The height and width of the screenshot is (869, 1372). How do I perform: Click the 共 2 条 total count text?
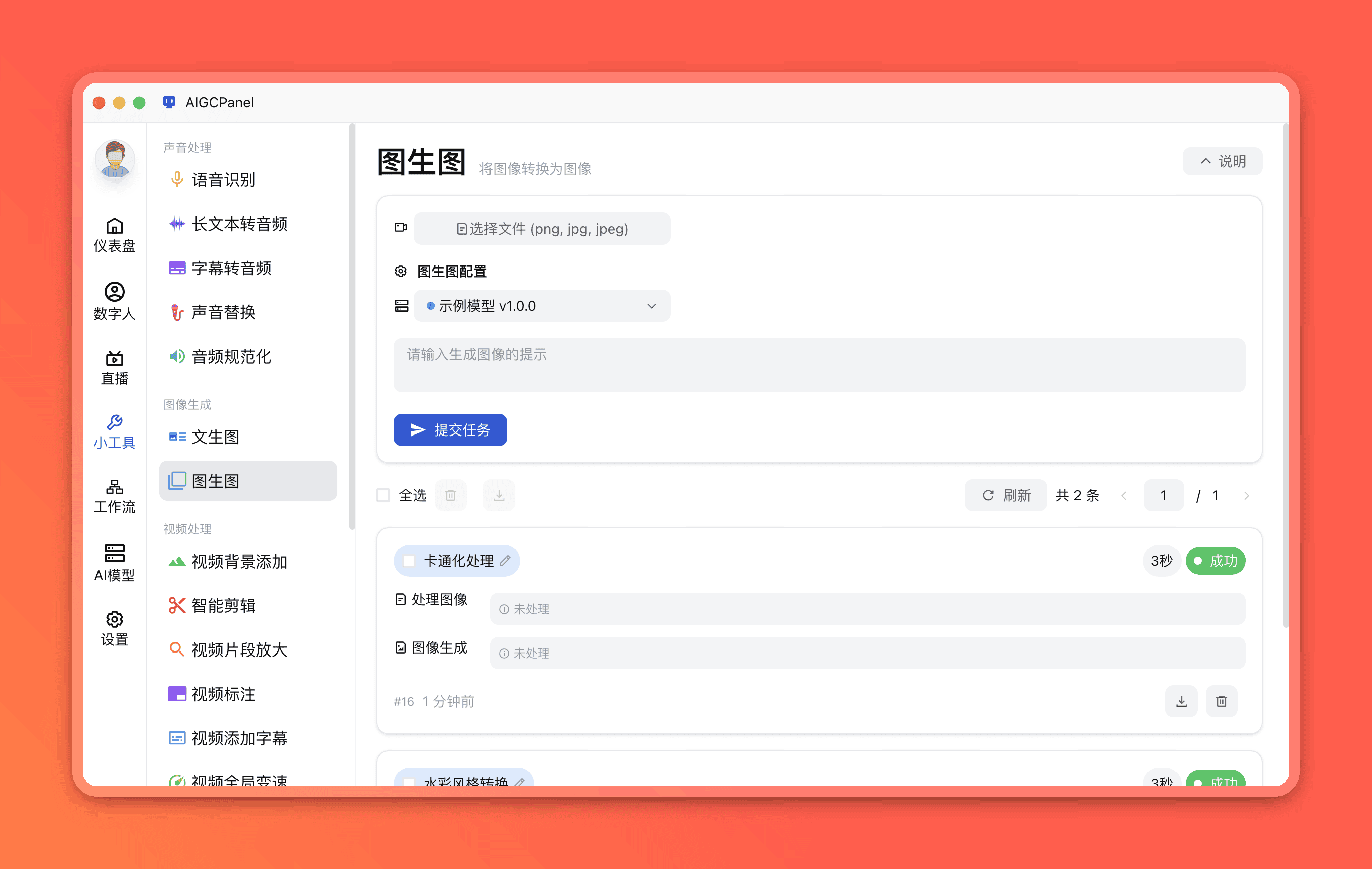pyautogui.click(x=1077, y=495)
